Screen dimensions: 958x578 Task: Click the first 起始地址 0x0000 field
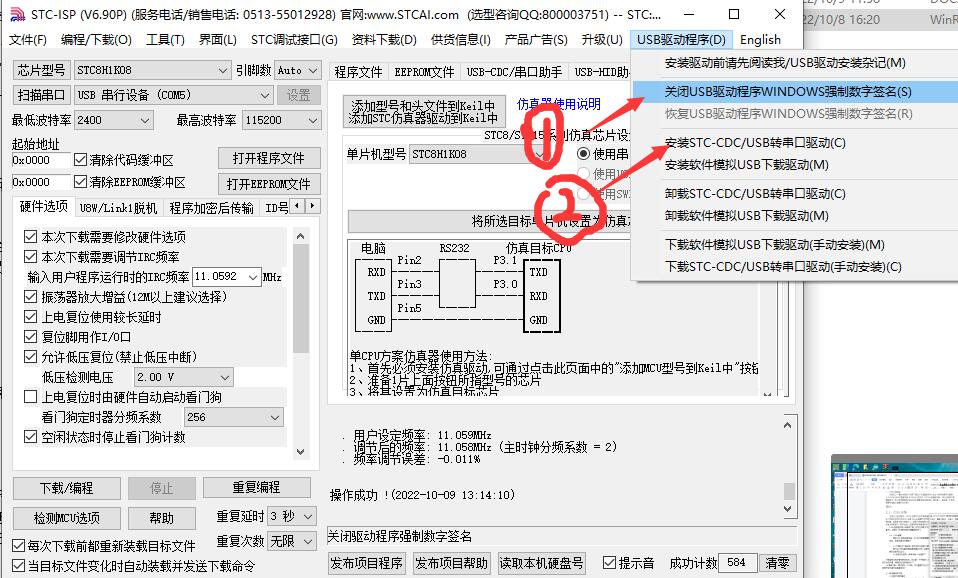[40, 160]
